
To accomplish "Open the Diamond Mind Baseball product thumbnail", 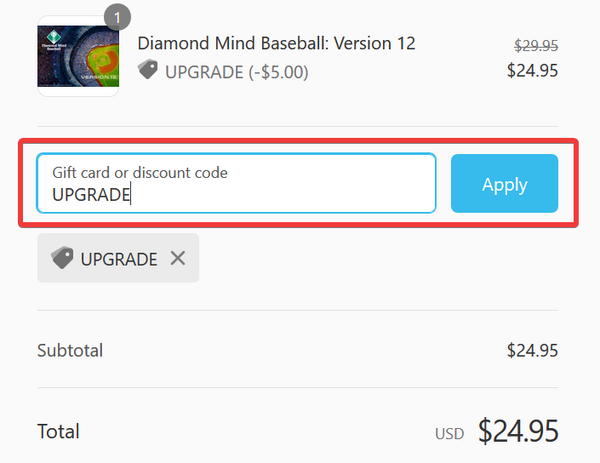I will coord(78,56).
